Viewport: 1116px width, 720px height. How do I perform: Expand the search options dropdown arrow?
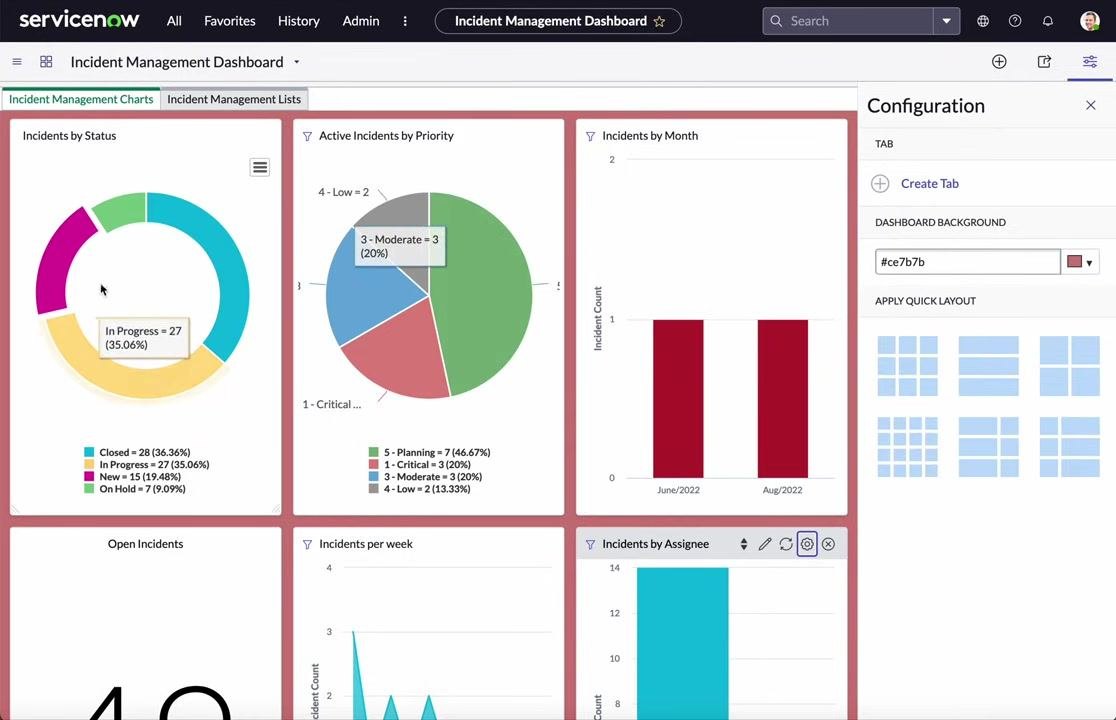point(947,21)
